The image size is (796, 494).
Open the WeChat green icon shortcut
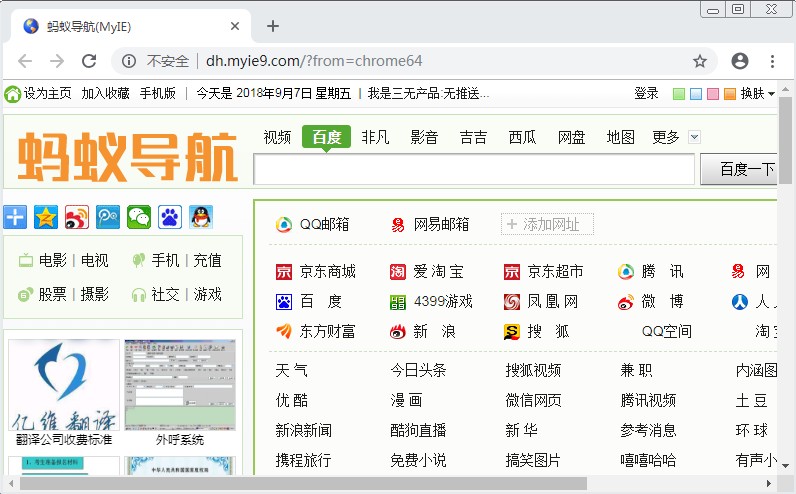[139, 216]
